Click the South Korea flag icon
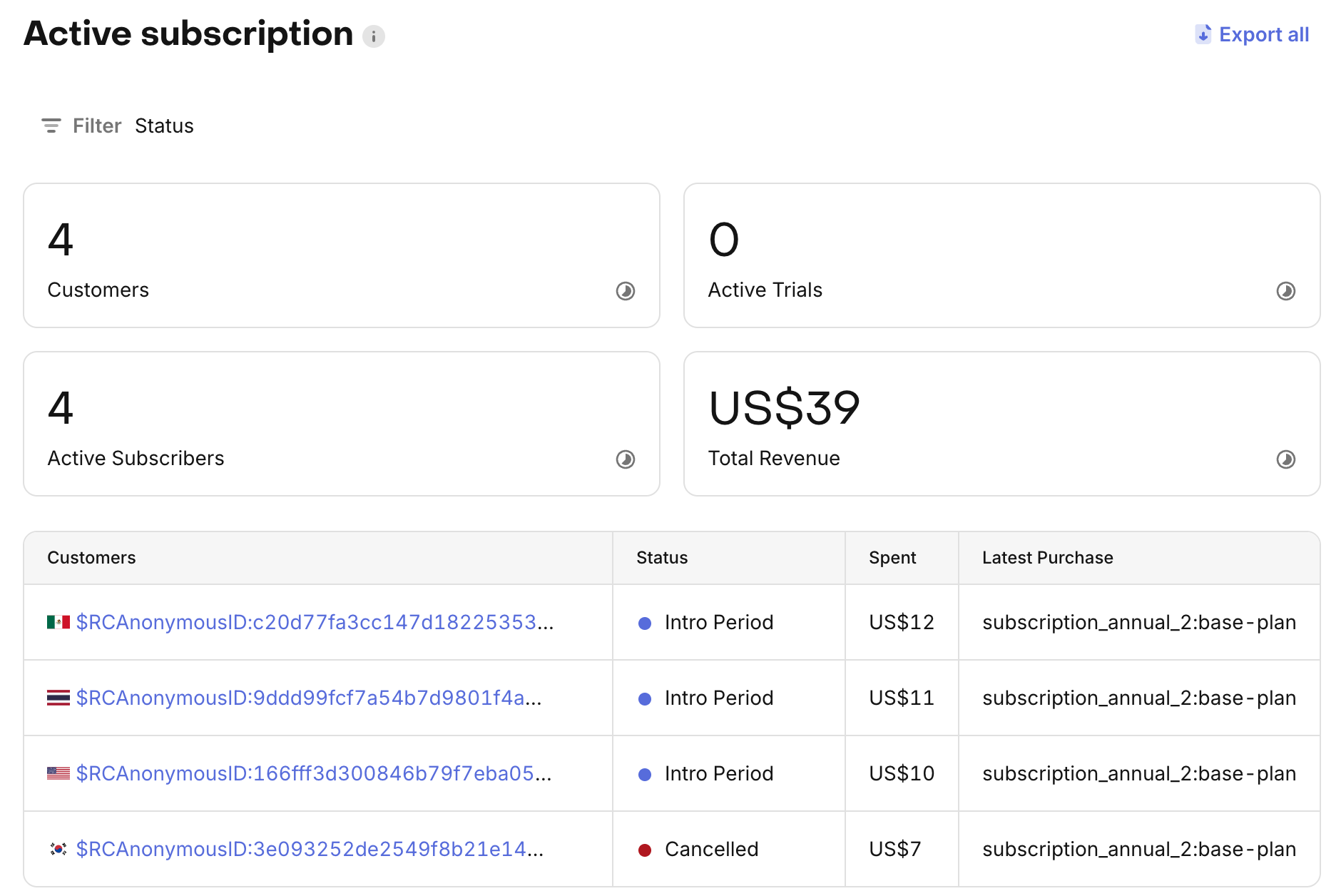This screenshot has width=1341, height=896. 58,849
